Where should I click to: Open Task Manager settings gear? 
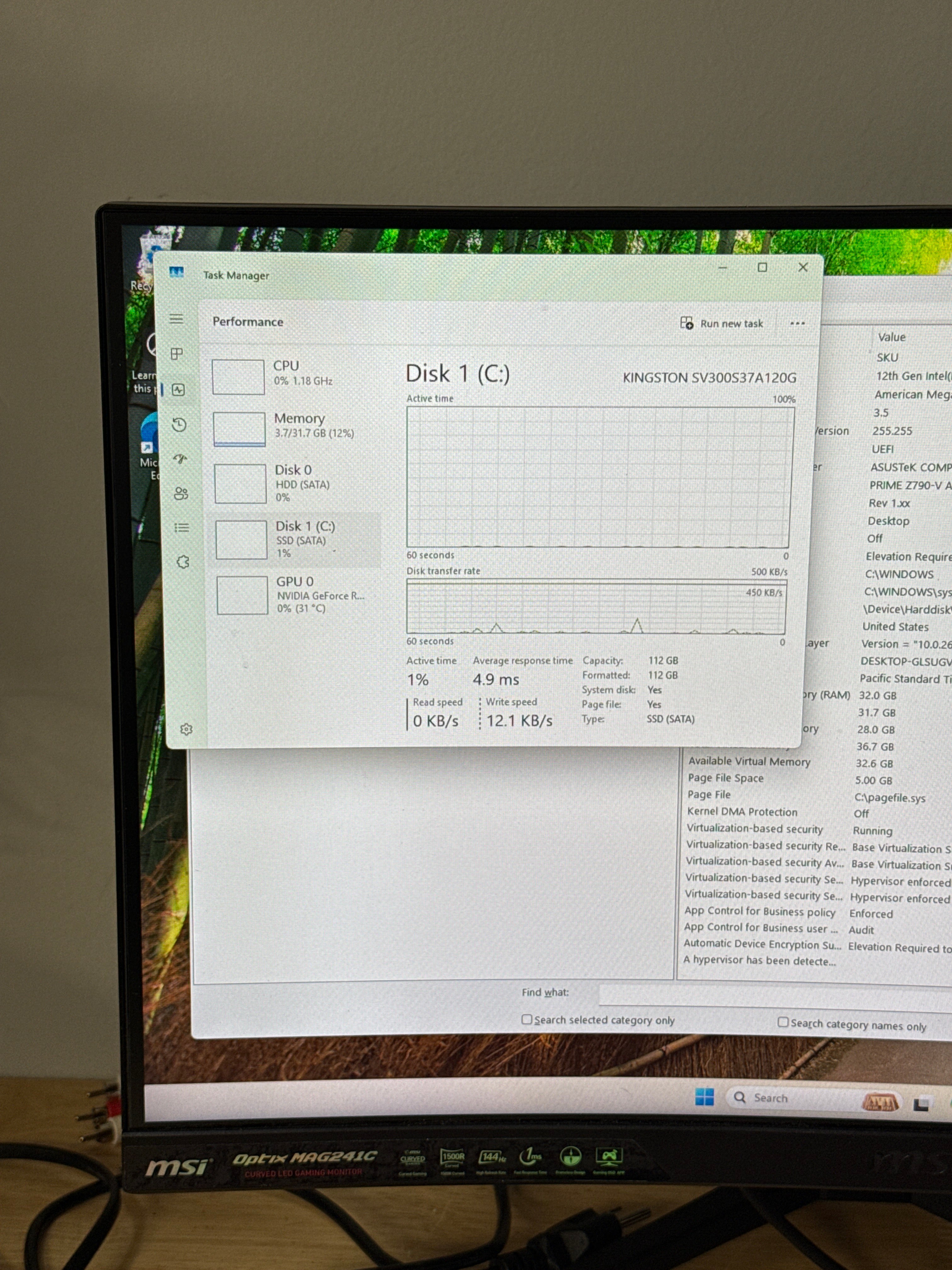coord(186,729)
